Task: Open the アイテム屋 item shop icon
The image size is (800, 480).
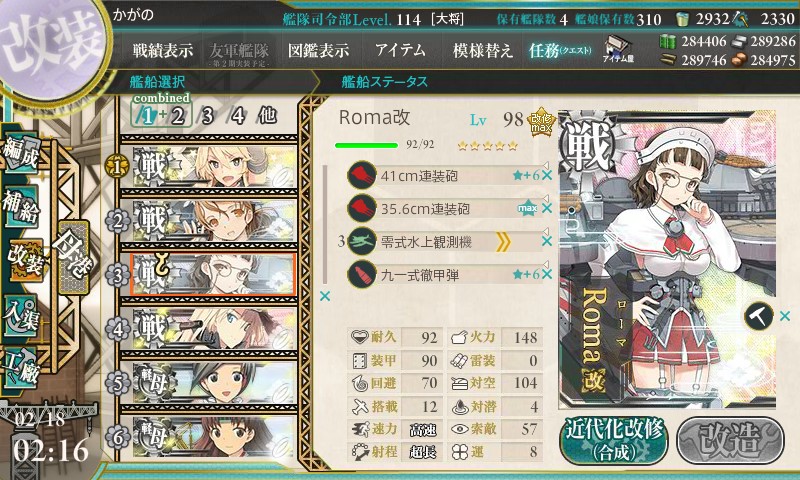Action: tap(618, 49)
